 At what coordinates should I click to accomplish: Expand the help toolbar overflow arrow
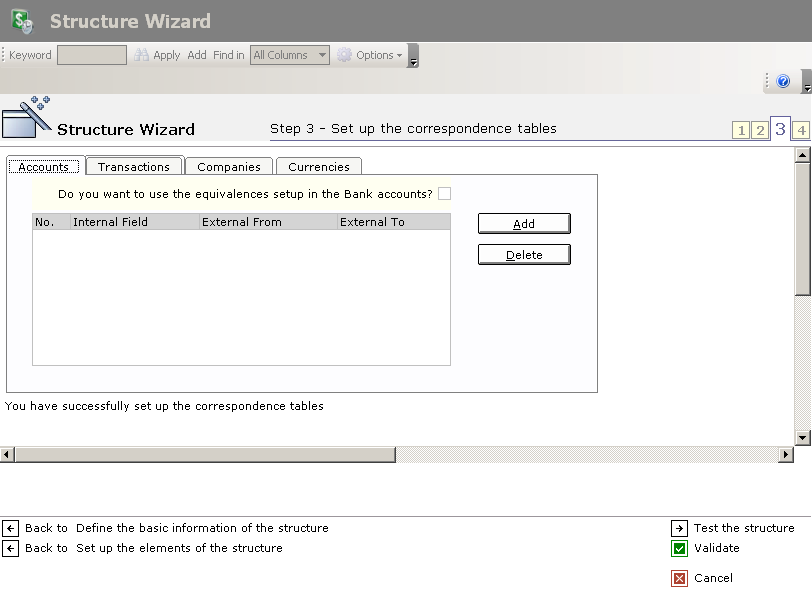[806, 83]
